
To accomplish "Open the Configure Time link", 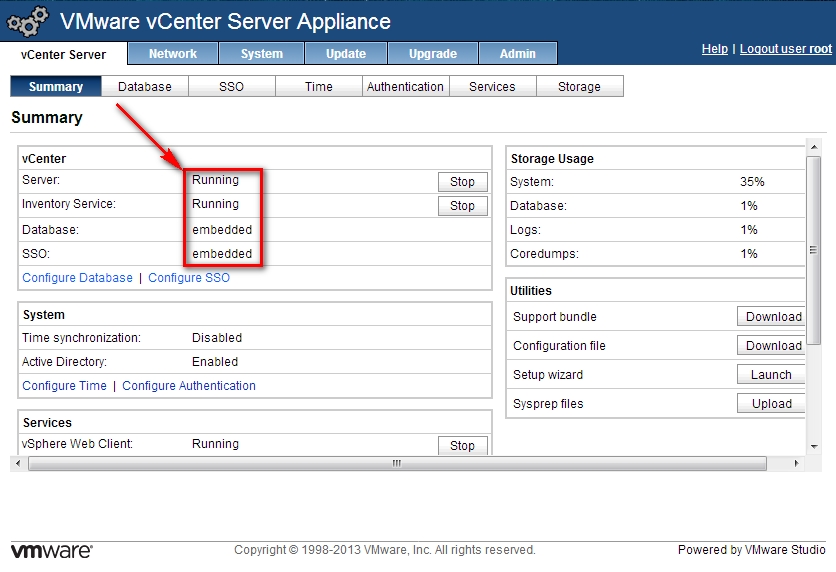I will click(65, 385).
